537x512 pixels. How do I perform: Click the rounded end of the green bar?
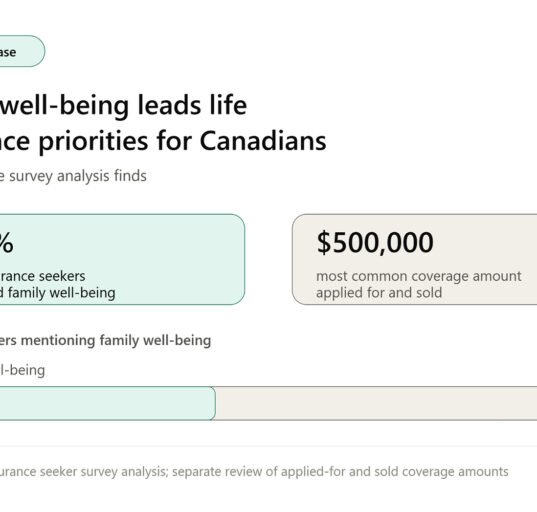pos(212,403)
